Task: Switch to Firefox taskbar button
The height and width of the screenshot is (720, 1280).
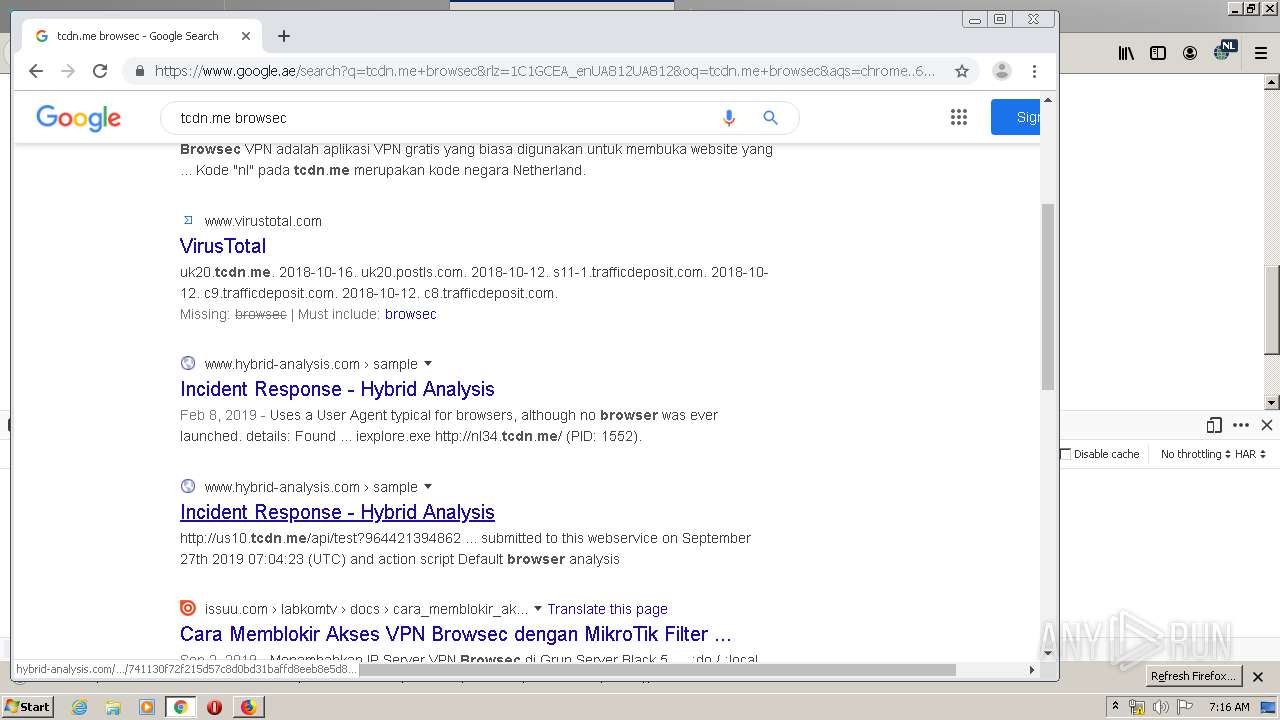Action: point(248,707)
